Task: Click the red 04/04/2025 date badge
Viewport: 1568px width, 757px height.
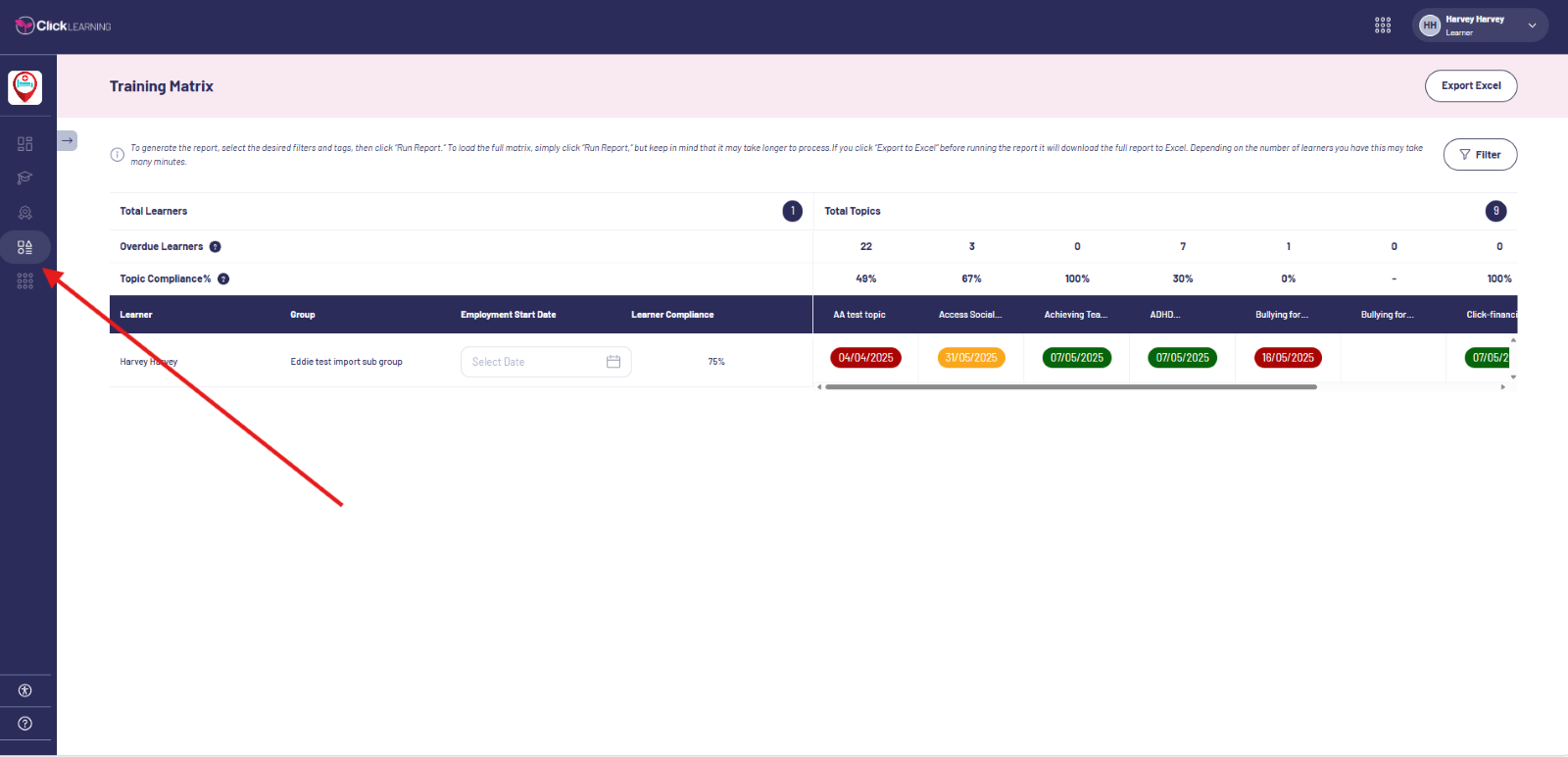Action: point(866,358)
